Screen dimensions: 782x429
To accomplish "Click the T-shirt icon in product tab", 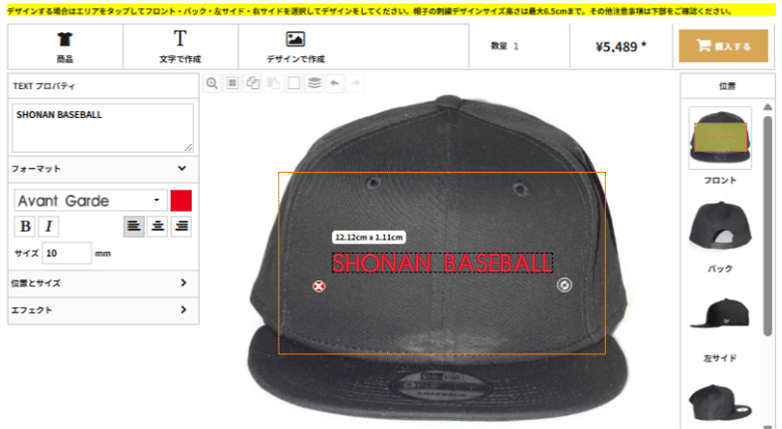I will (65, 39).
